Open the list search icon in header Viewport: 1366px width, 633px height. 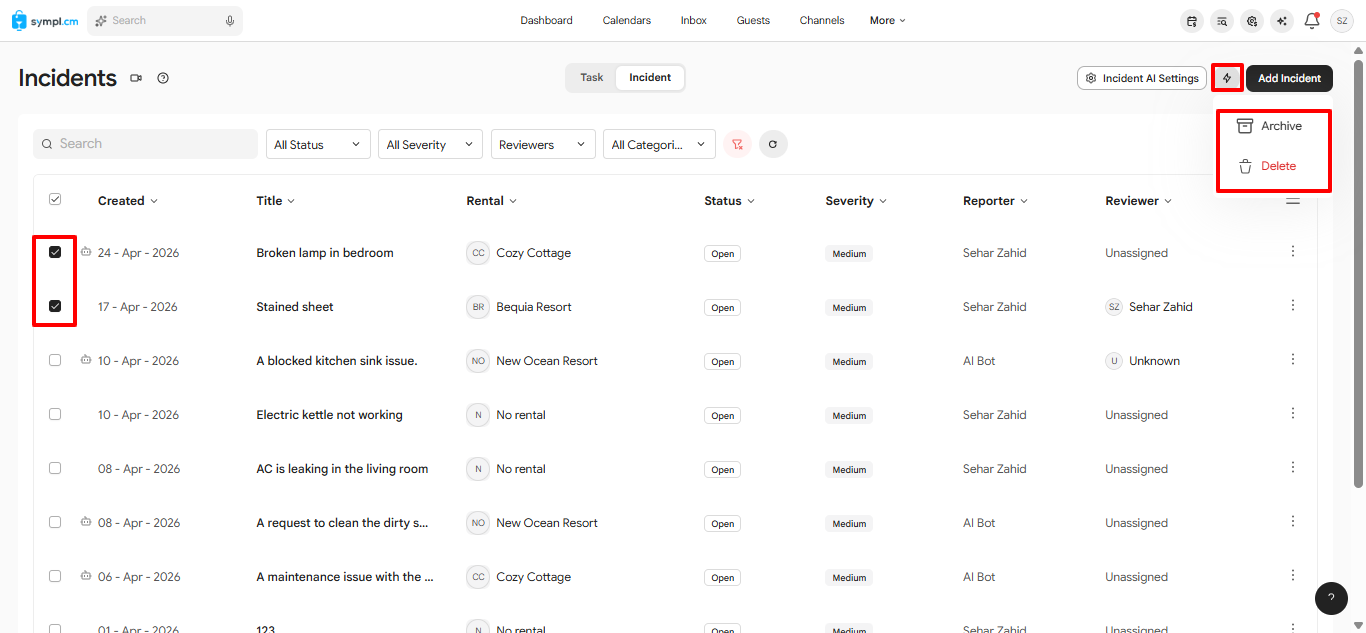tap(1221, 21)
